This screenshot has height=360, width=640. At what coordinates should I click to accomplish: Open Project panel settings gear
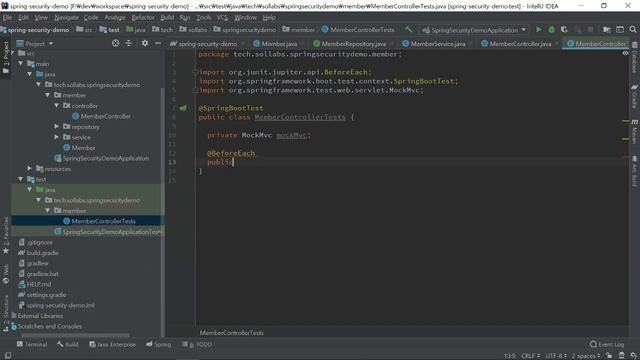click(145, 43)
